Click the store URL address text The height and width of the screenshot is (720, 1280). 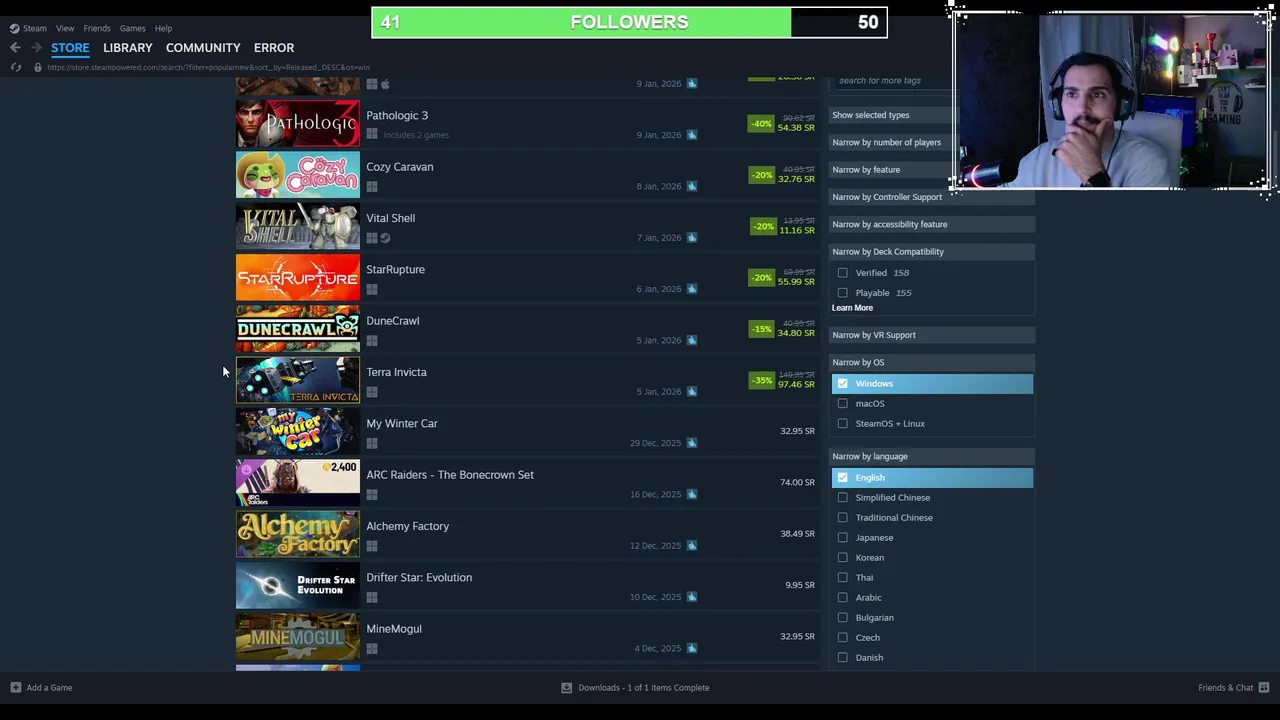tap(208, 67)
